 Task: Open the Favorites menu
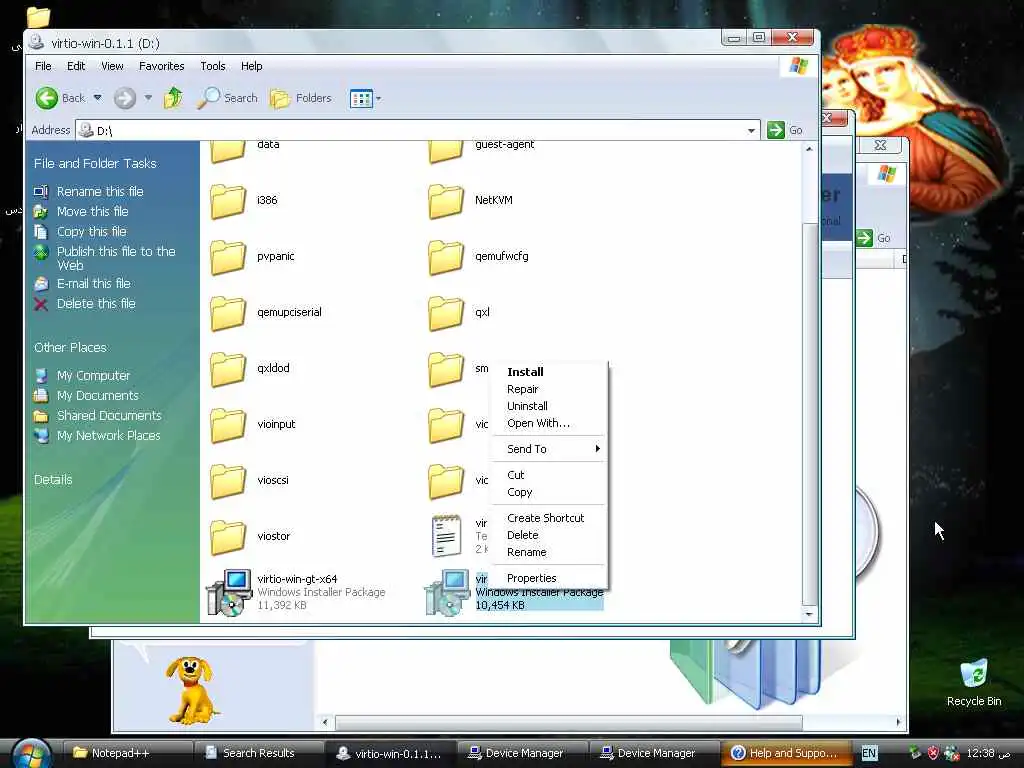coord(161,66)
